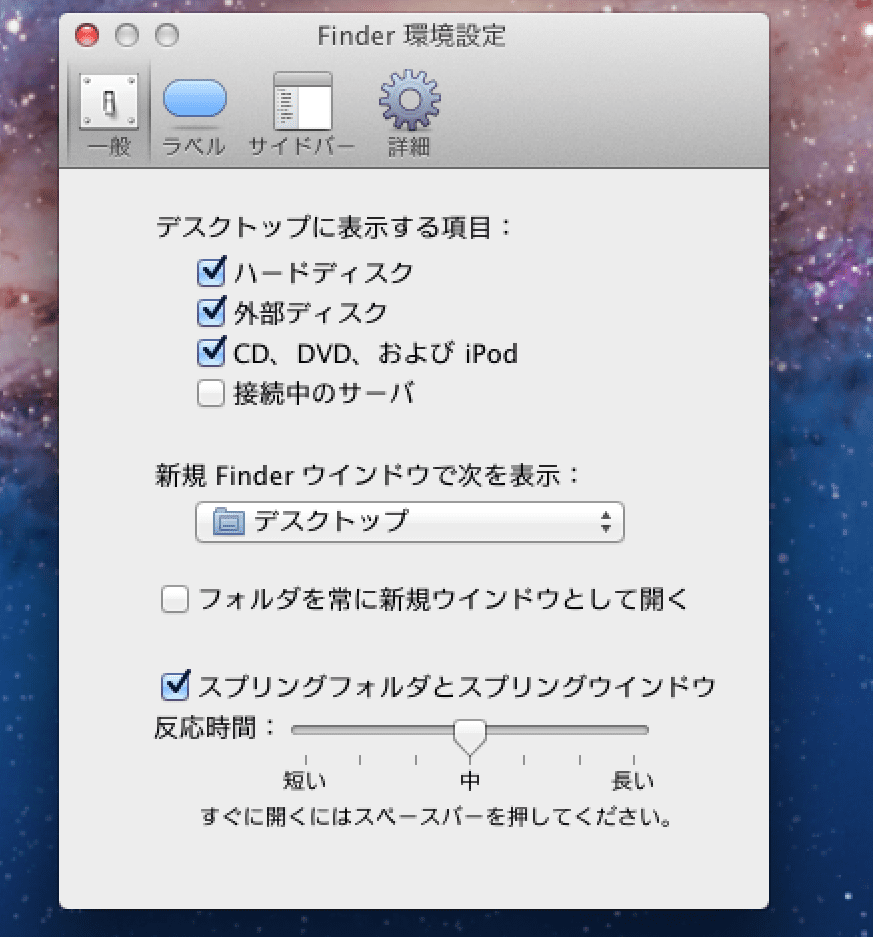Open the 詳細 (Advanced) gear icon
Image resolution: width=873 pixels, height=937 pixels.
point(410,100)
